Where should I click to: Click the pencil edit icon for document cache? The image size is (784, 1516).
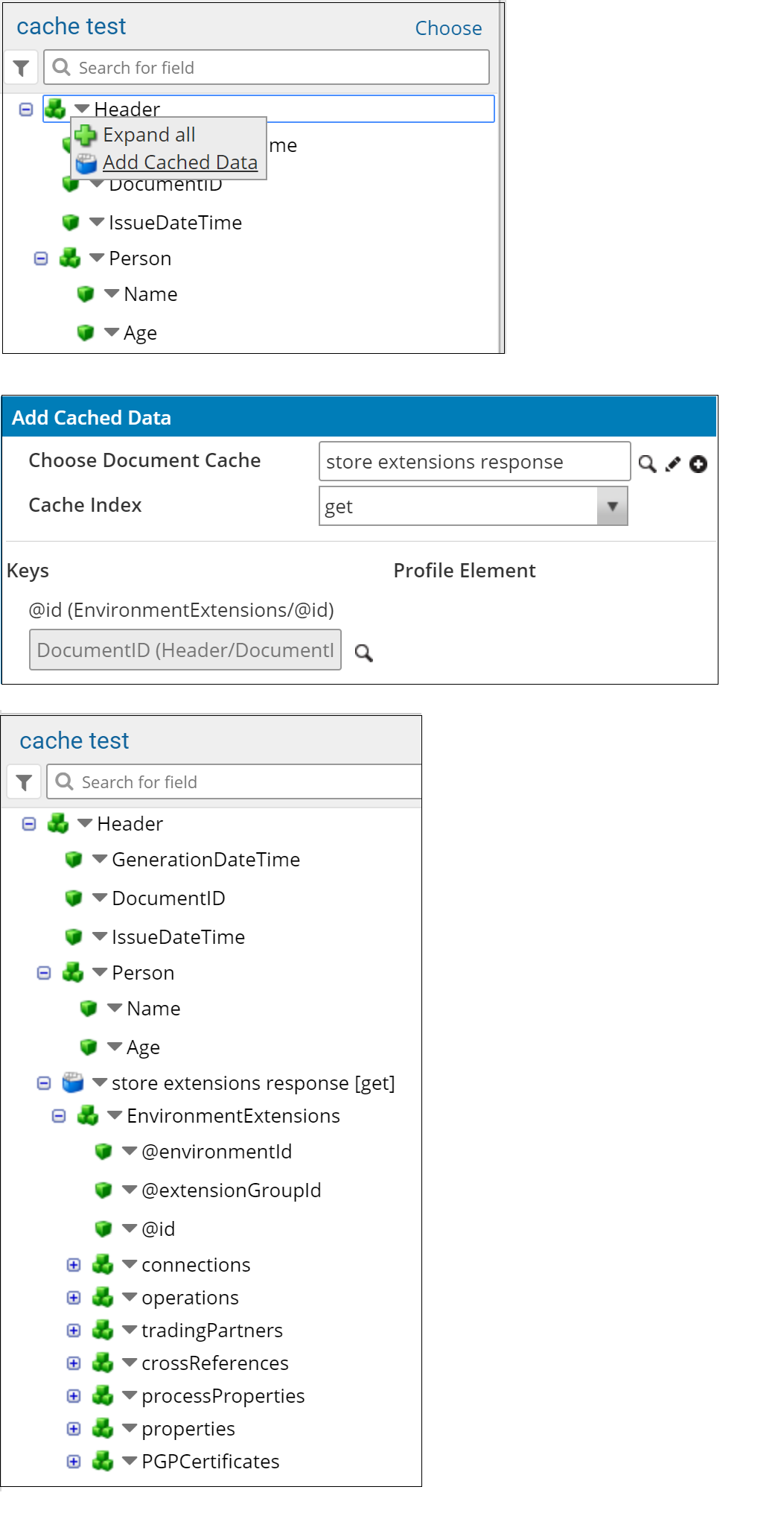(x=673, y=464)
